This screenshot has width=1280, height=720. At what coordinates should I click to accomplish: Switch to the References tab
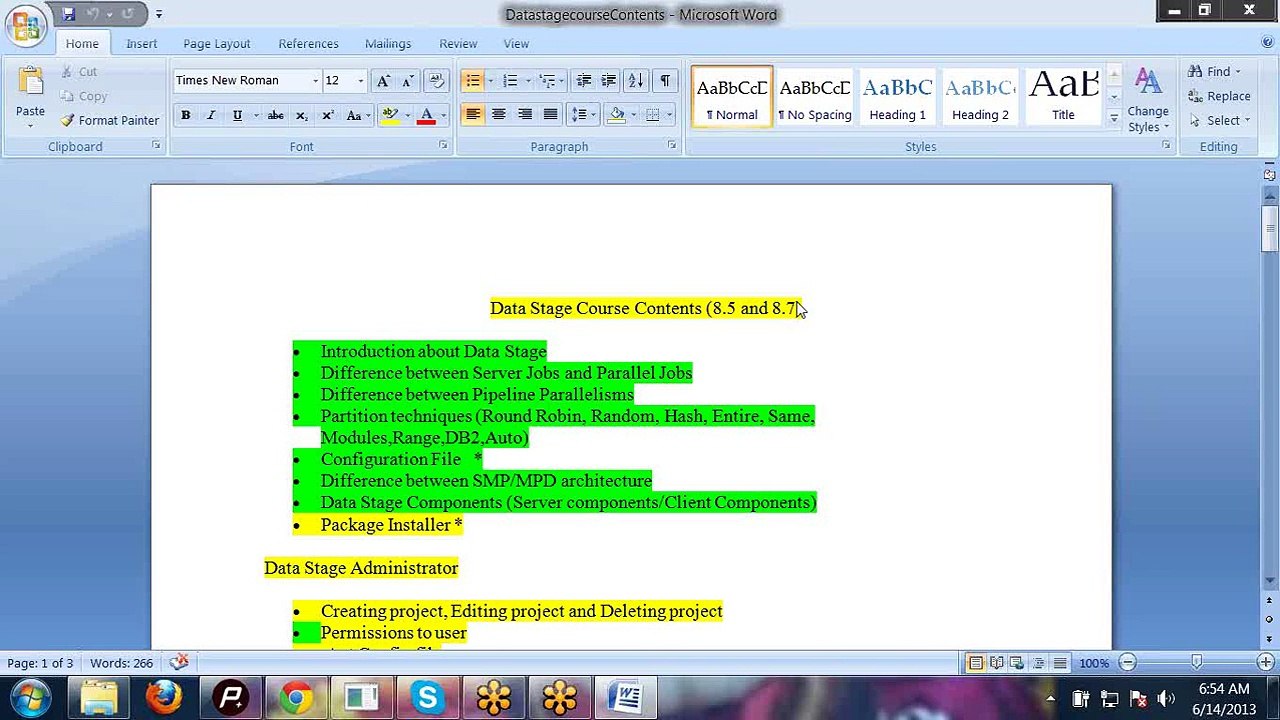(308, 44)
